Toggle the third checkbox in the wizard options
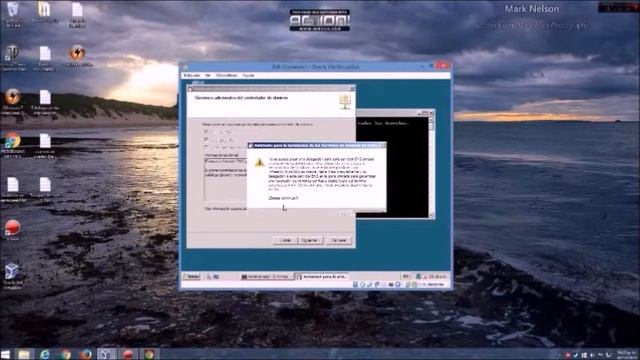The height and width of the screenshot is (360, 640). click(x=206, y=147)
